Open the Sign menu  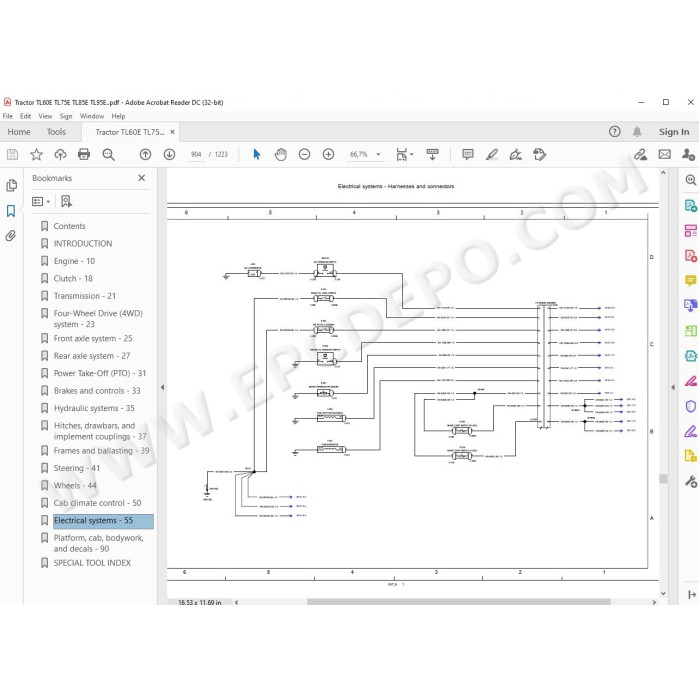point(66,116)
